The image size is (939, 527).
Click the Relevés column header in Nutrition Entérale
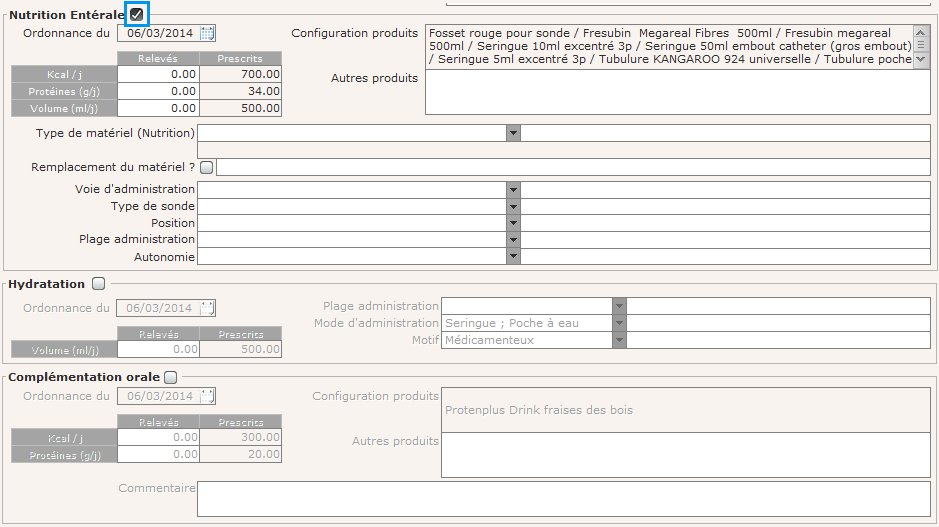(158, 58)
